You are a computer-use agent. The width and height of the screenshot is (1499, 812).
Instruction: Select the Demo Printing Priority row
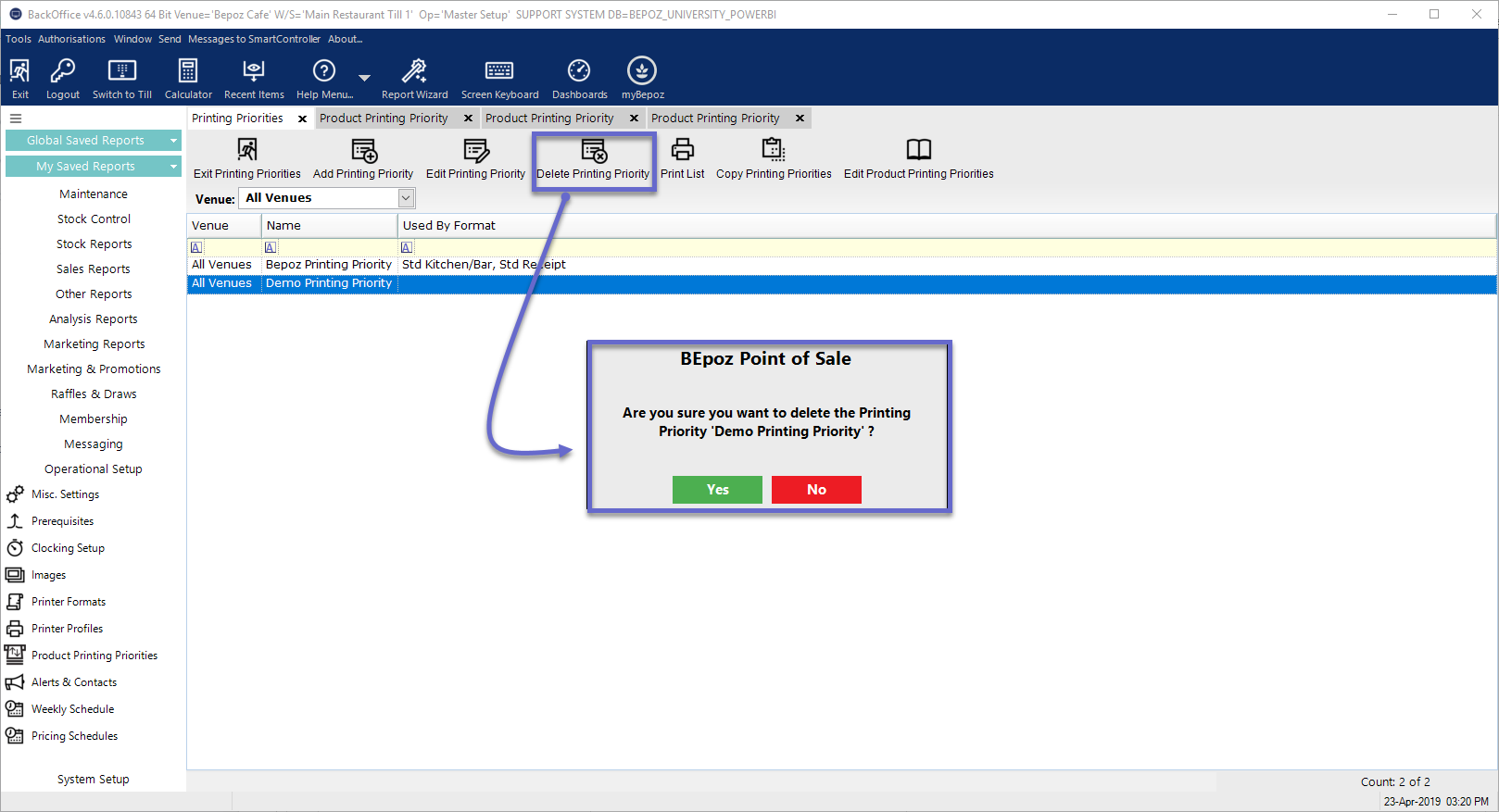click(x=841, y=284)
